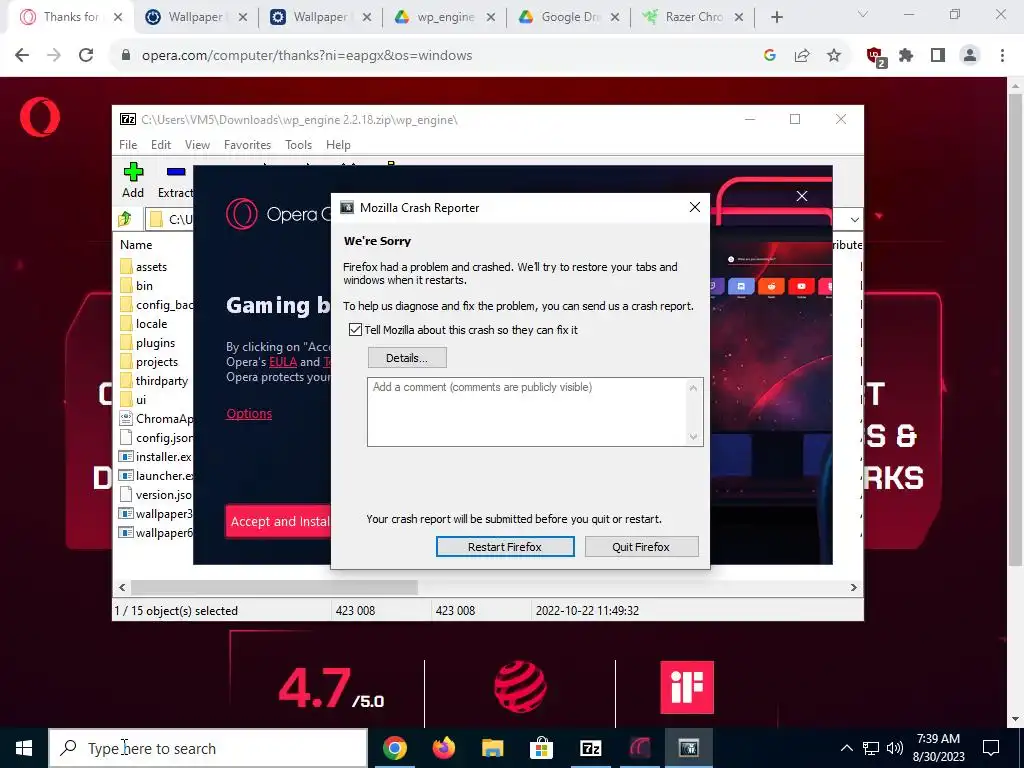
Task: Open the Chrome profile avatar
Action: click(x=970, y=56)
